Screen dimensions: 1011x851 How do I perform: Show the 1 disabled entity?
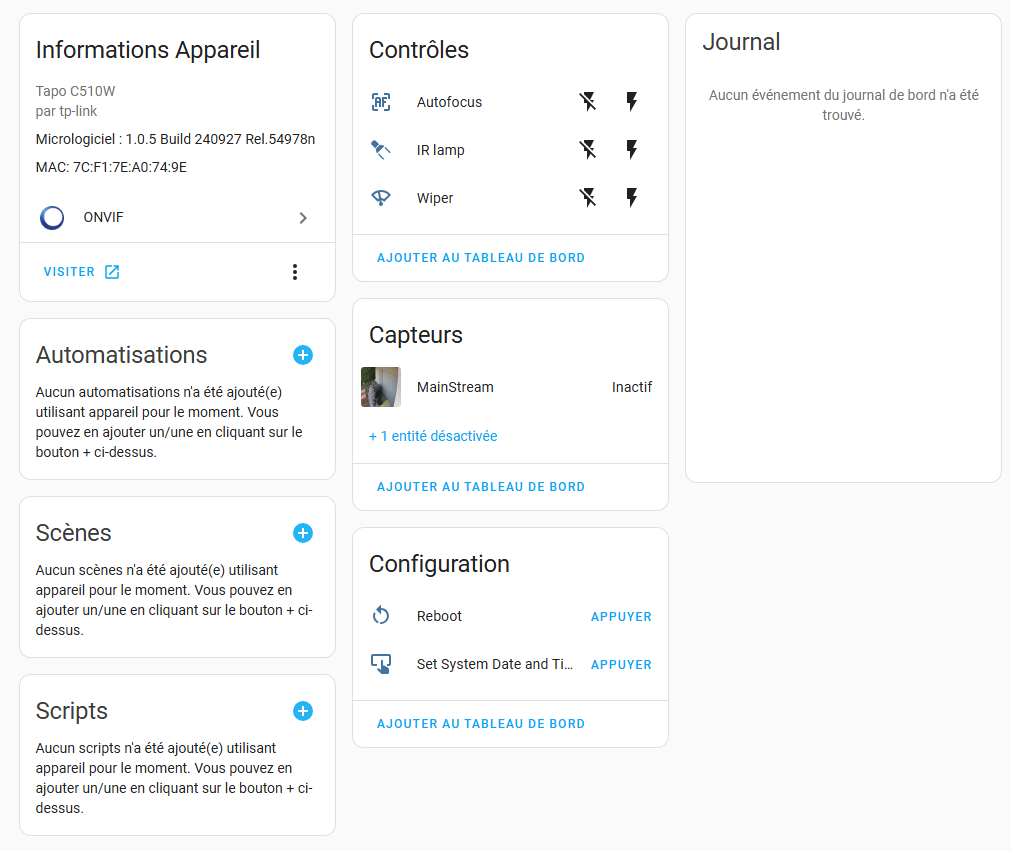point(433,436)
